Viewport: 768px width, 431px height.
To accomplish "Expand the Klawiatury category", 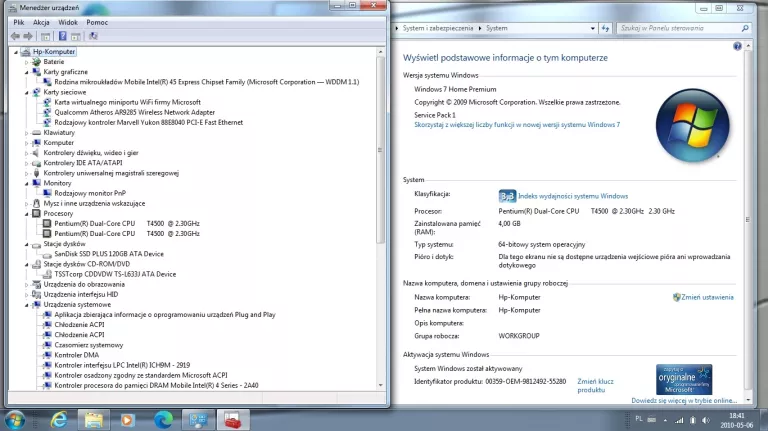I will coord(28,132).
